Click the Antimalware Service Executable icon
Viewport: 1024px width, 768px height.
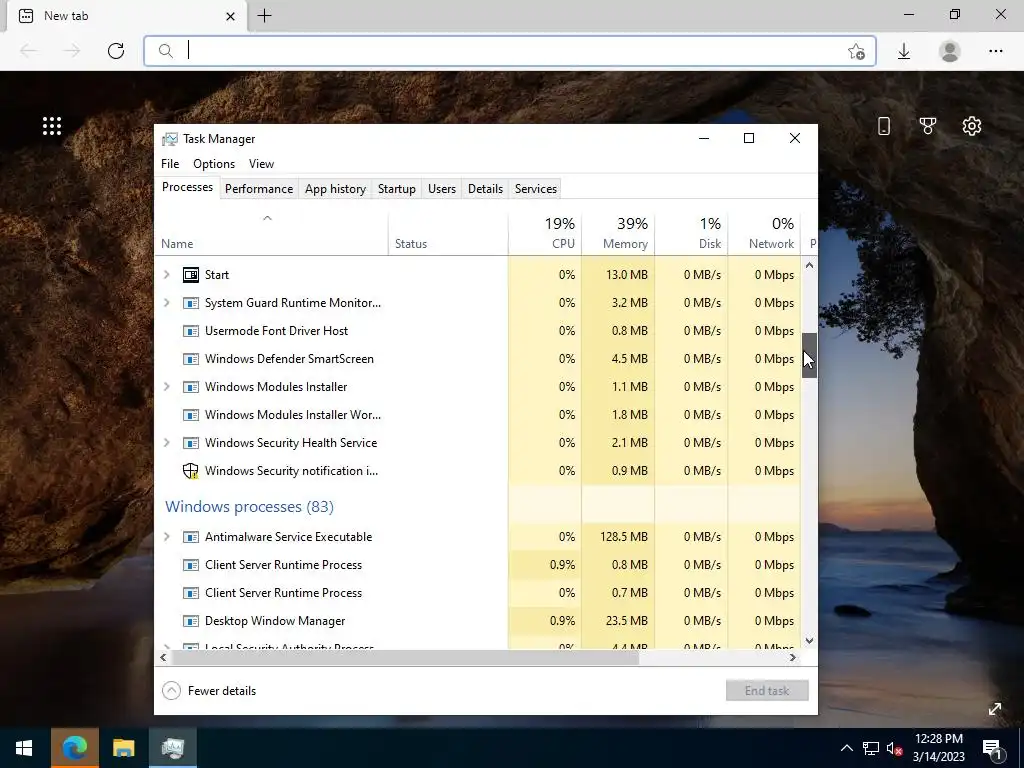click(190, 537)
